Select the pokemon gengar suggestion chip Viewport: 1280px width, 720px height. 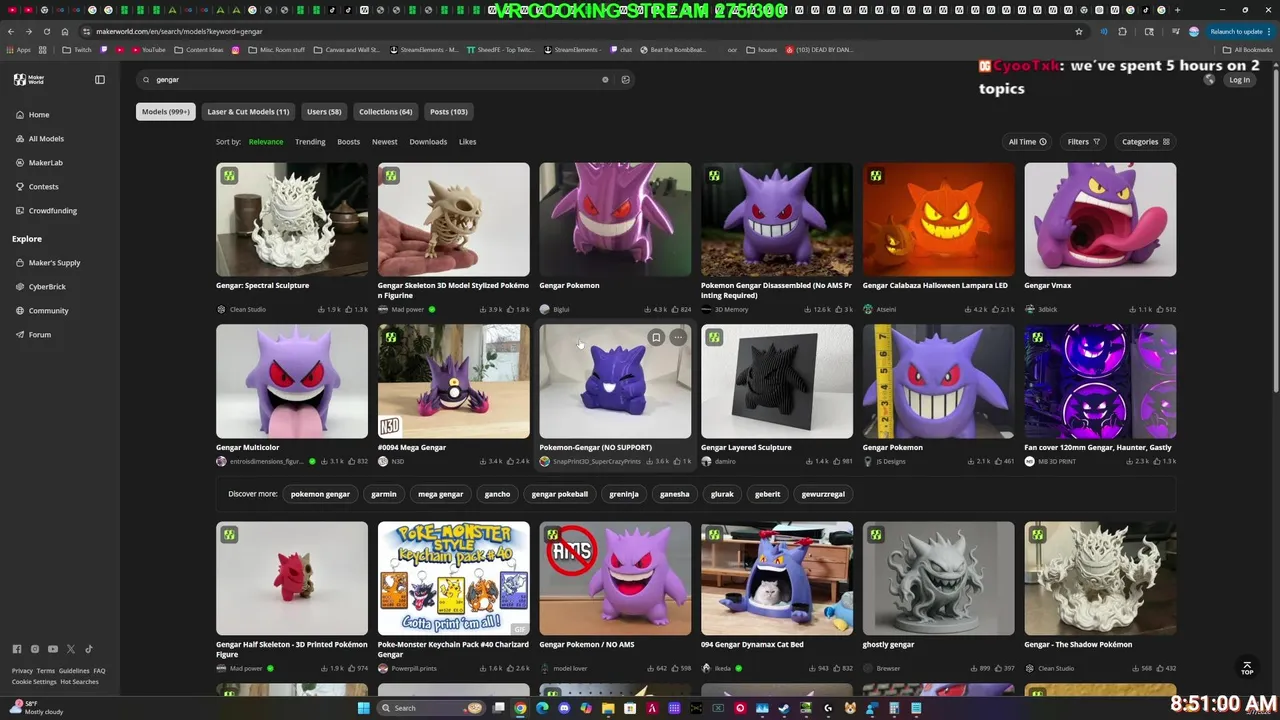point(320,494)
